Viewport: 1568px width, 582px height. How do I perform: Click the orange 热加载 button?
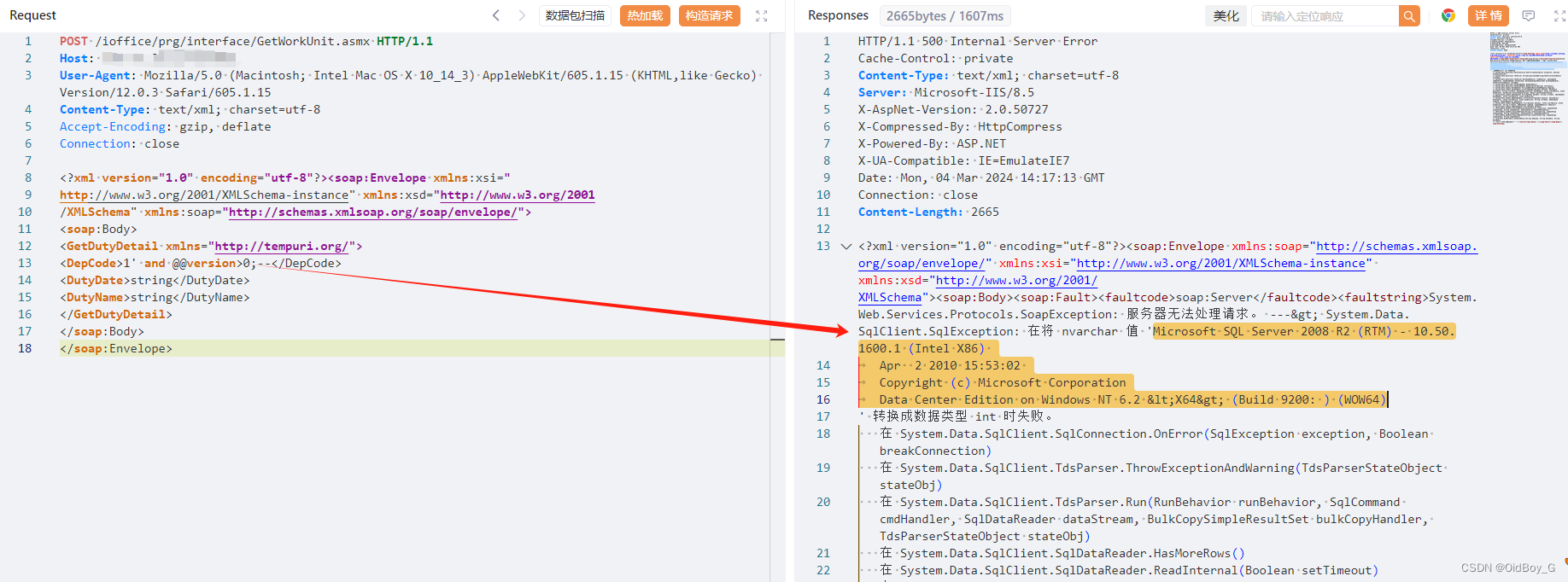point(645,15)
